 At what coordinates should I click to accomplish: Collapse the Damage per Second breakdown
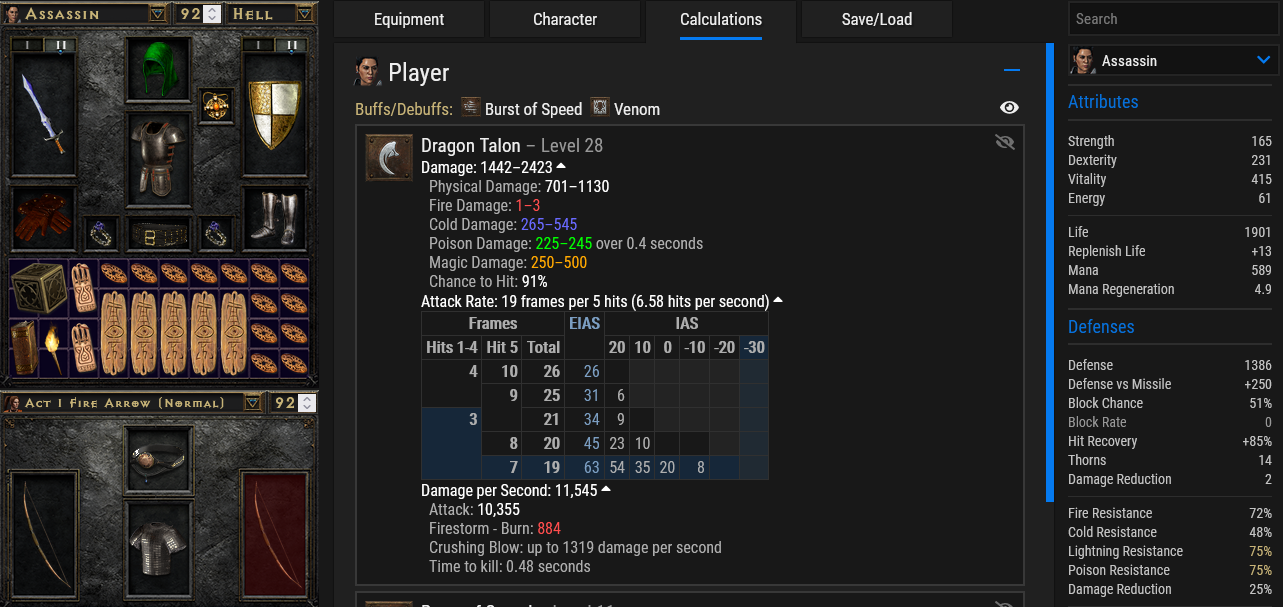(x=606, y=490)
